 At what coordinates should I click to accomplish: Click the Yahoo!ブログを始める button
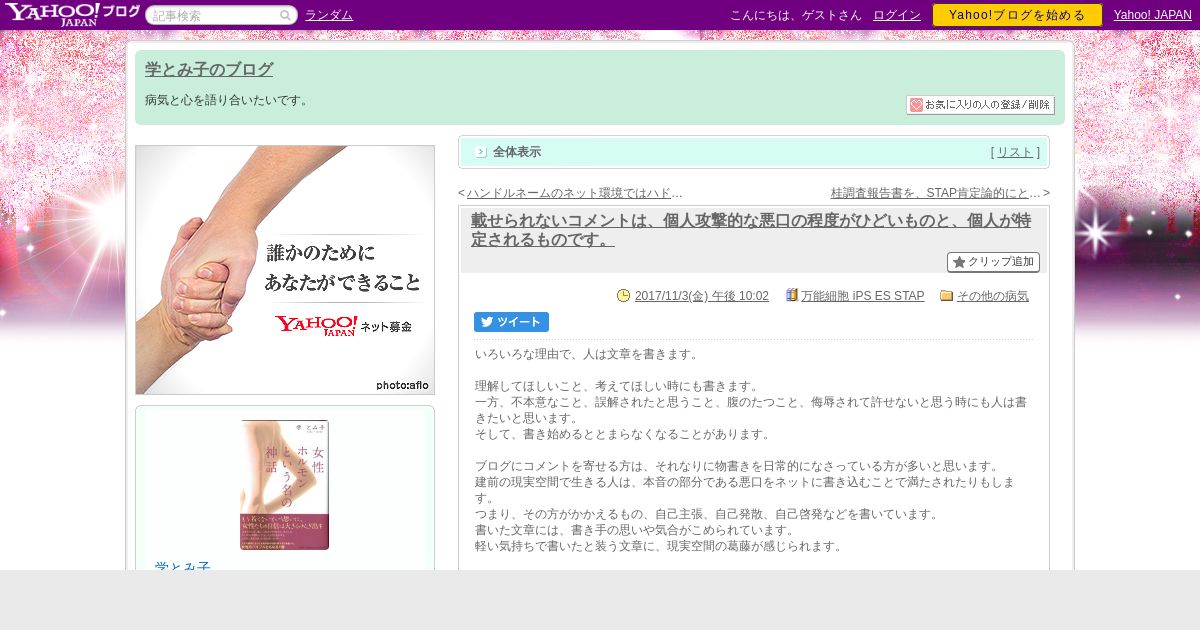click(x=1017, y=15)
